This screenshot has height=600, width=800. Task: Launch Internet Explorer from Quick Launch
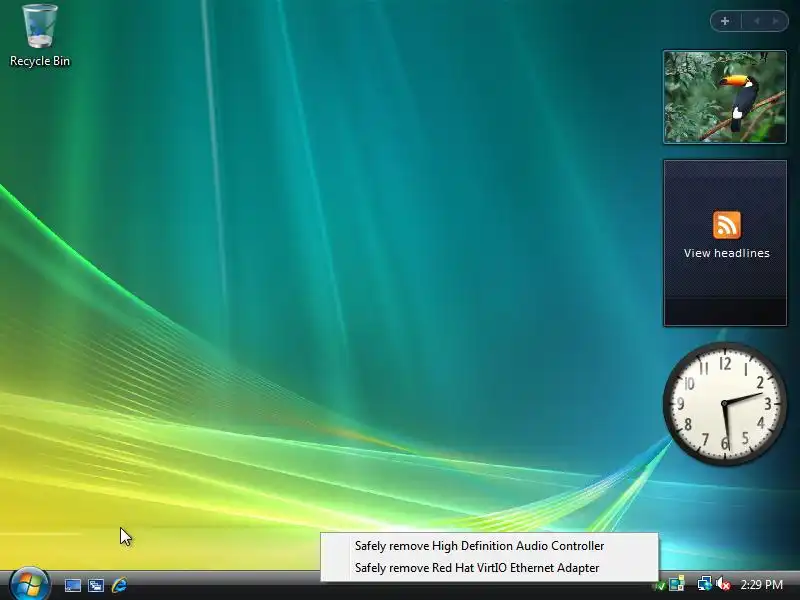(x=119, y=585)
